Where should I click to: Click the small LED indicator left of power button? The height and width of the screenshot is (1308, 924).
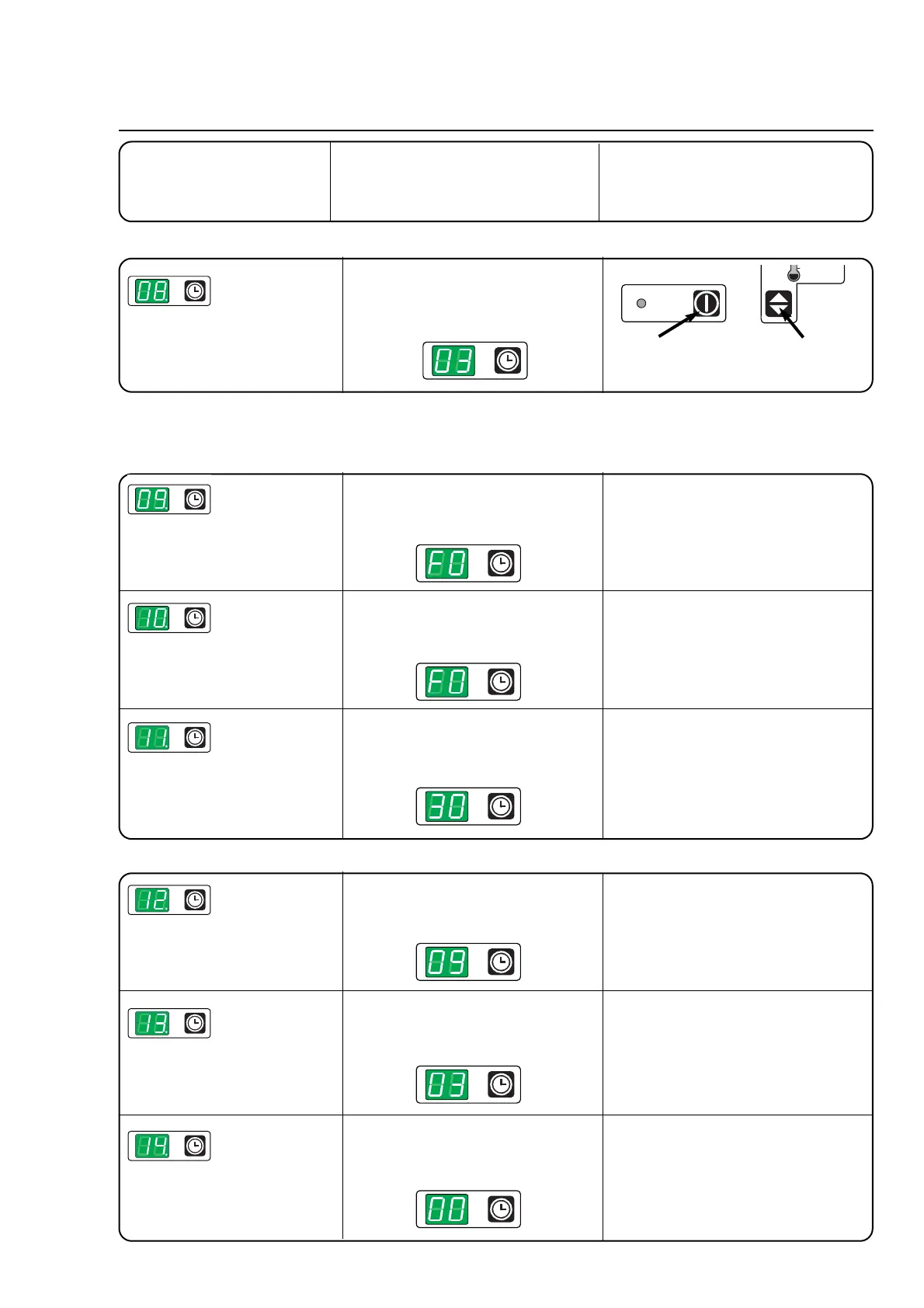(x=641, y=303)
